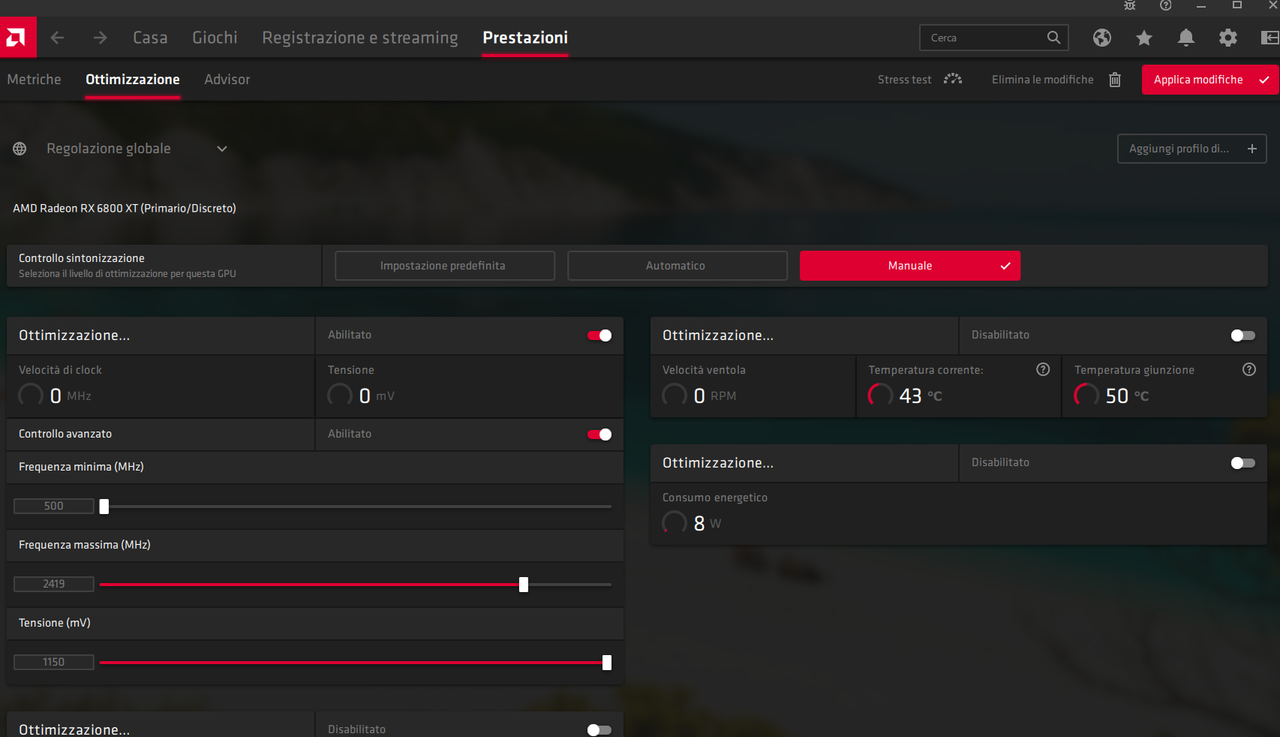Click inside the Cerca search box
This screenshot has width=1280, height=737.
tap(985, 37)
